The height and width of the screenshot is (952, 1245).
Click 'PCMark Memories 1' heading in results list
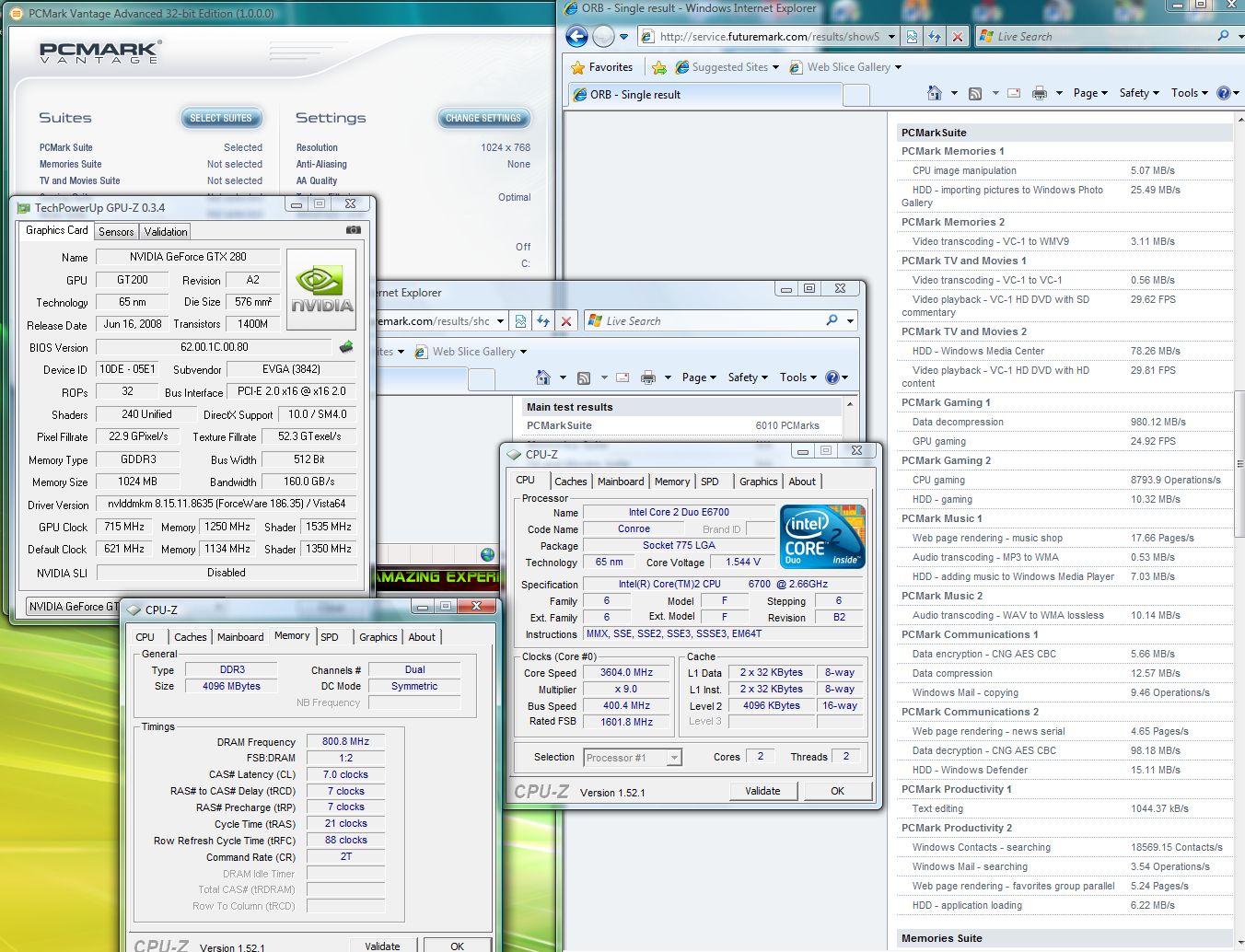[x=952, y=151]
